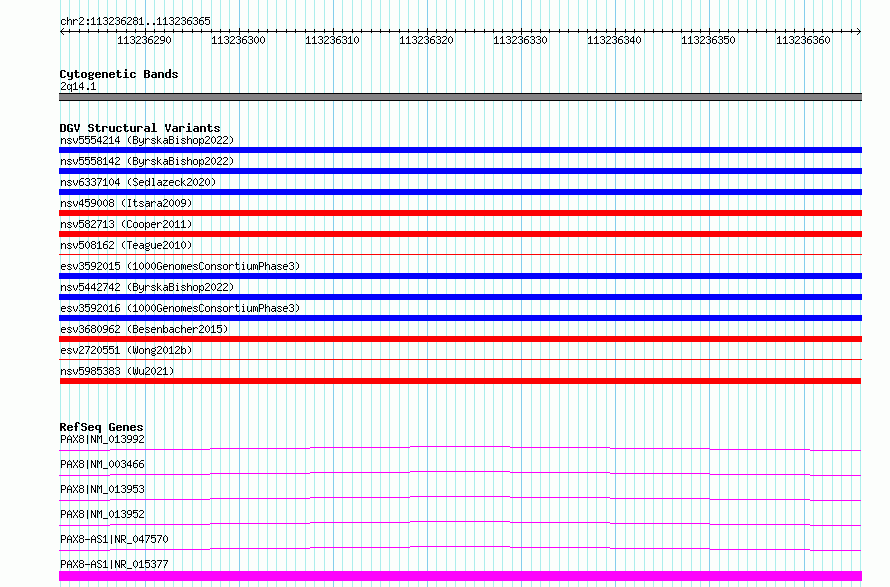Click the 2q14.1 band label

click(78, 86)
